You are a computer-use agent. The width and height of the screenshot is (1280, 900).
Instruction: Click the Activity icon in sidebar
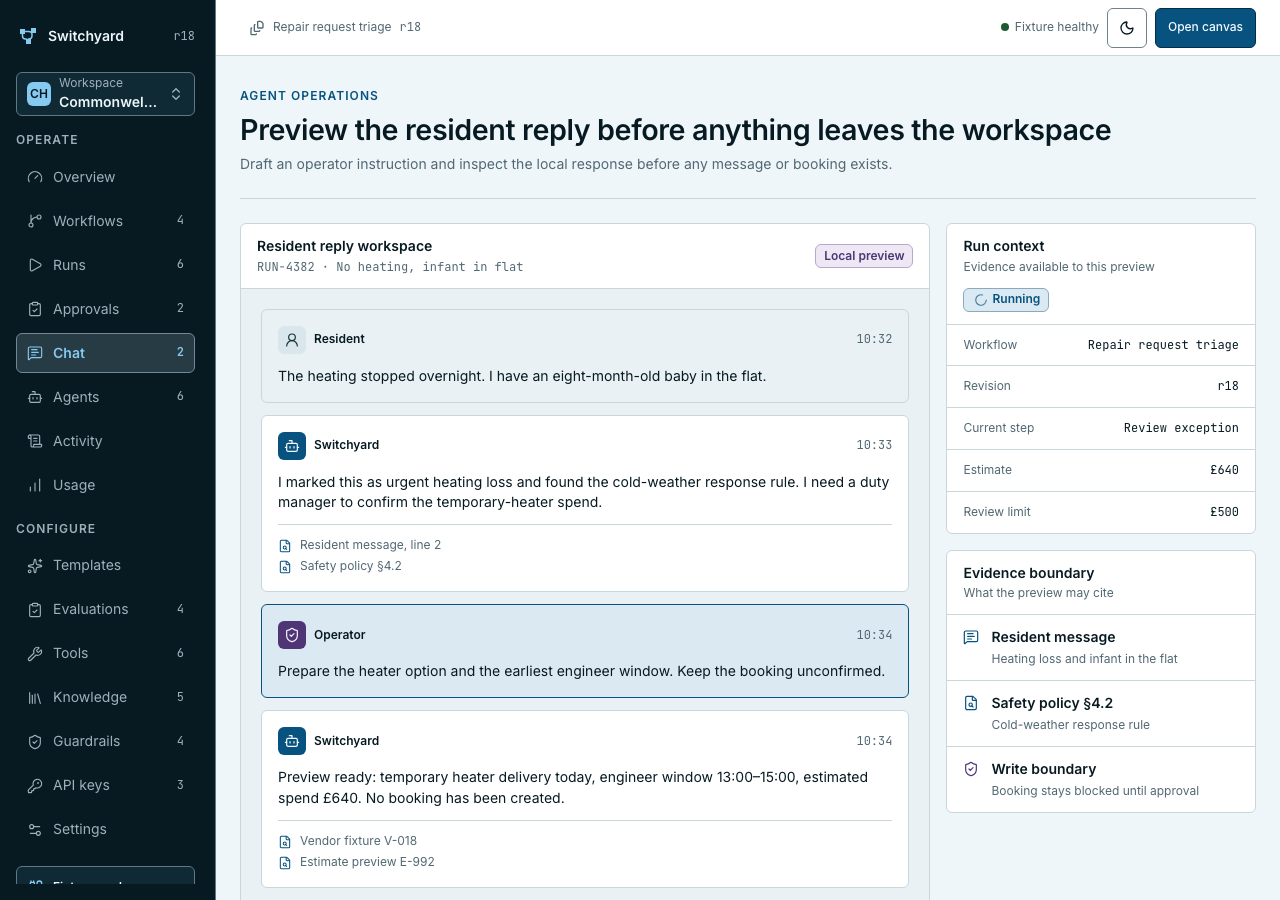coord(35,441)
